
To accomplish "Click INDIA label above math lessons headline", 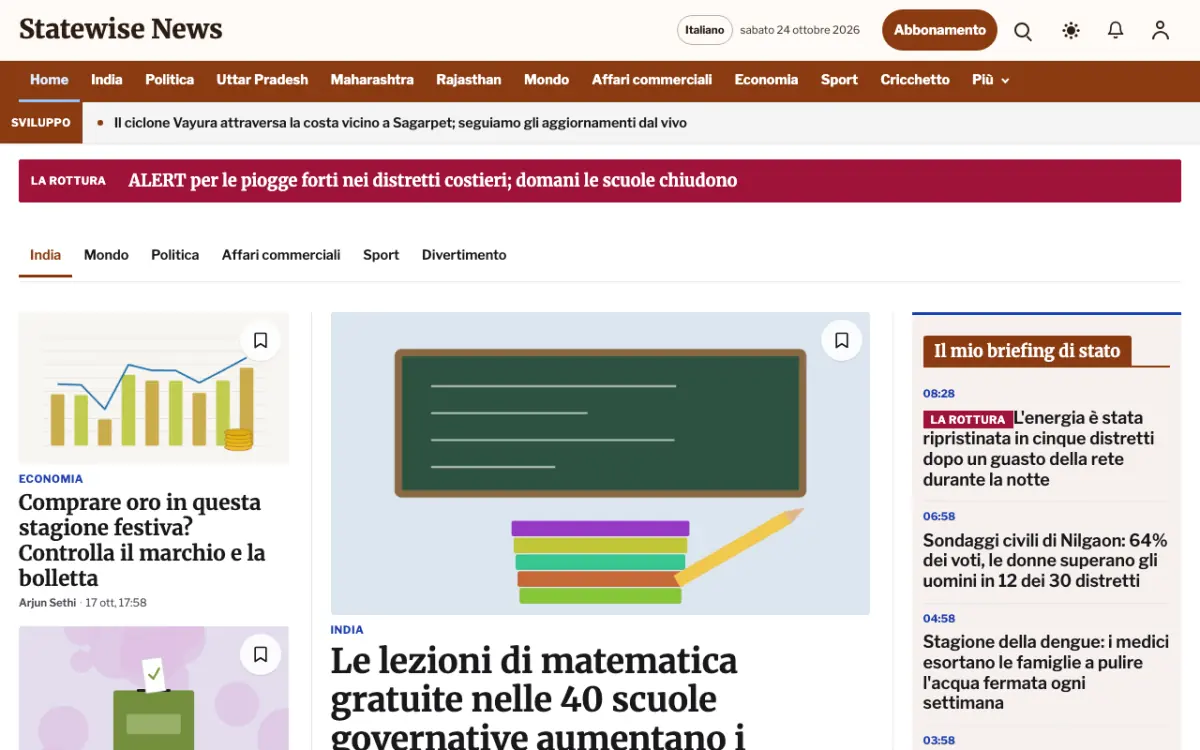I will (x=347, y=630).
